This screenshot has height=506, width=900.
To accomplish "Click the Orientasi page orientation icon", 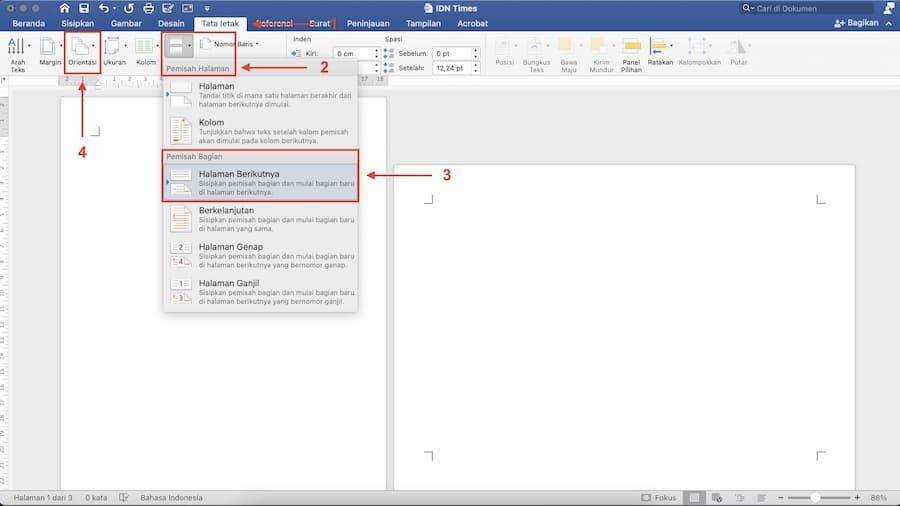I will (x=80, y=46).
